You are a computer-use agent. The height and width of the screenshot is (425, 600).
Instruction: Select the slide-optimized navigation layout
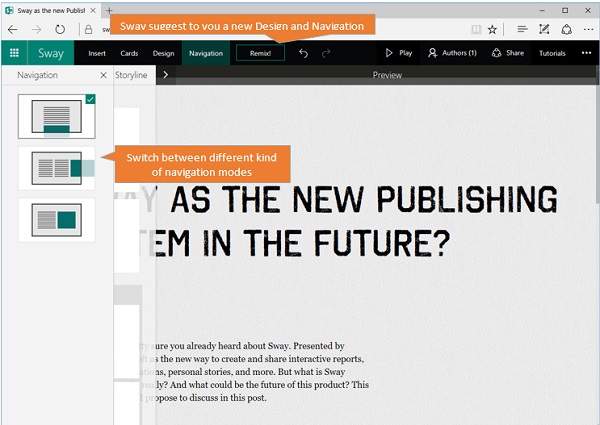(57, 220)
